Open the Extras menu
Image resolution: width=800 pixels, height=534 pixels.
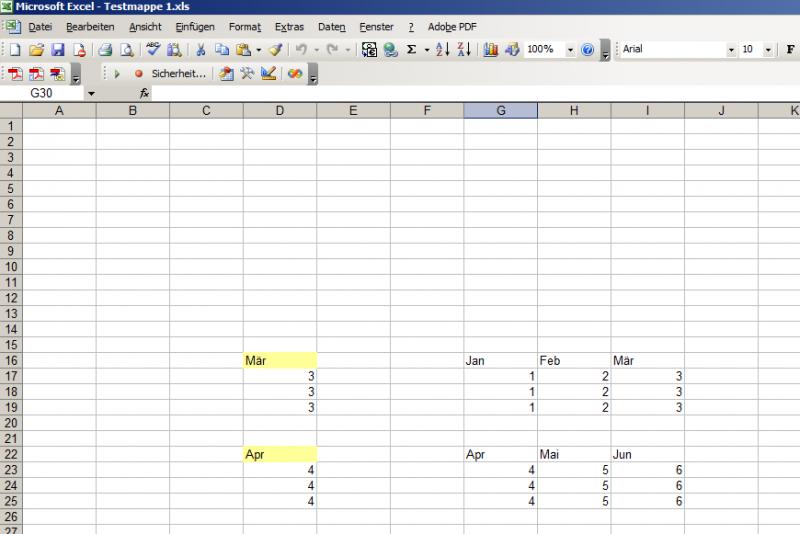click(289, 27)
